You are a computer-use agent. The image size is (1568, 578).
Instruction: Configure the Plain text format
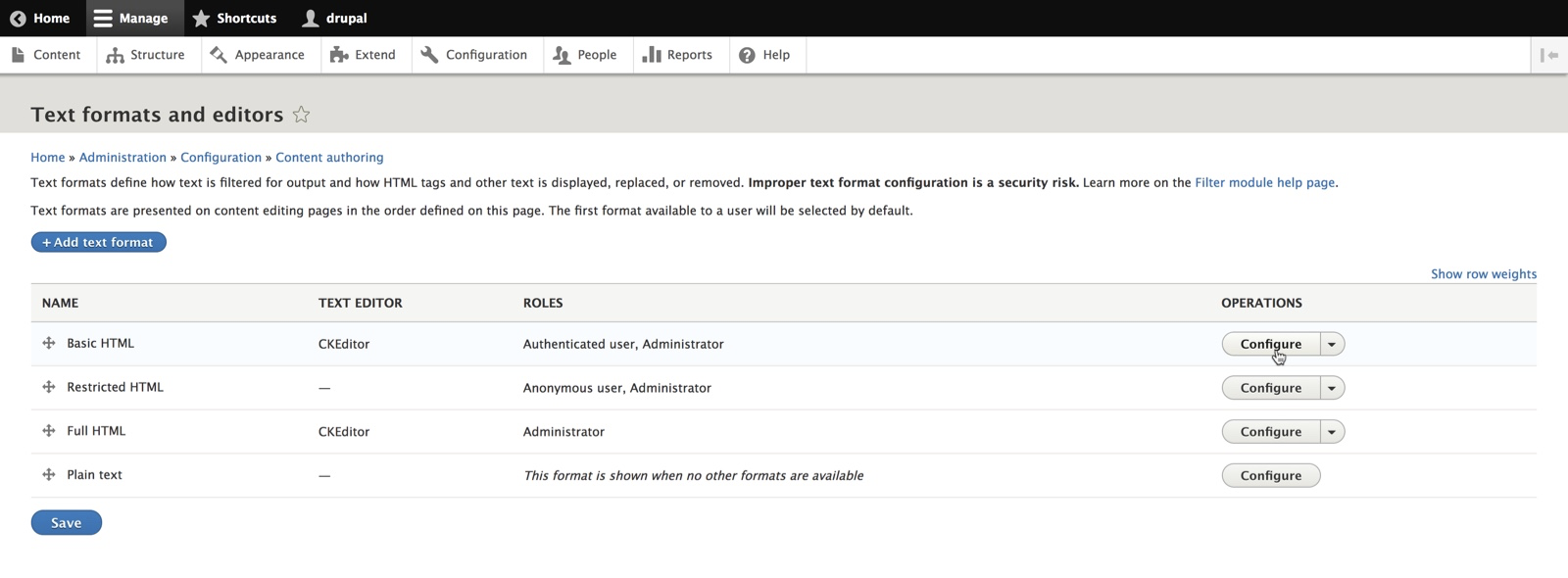pyautogui.click(x=1270, y=475)
